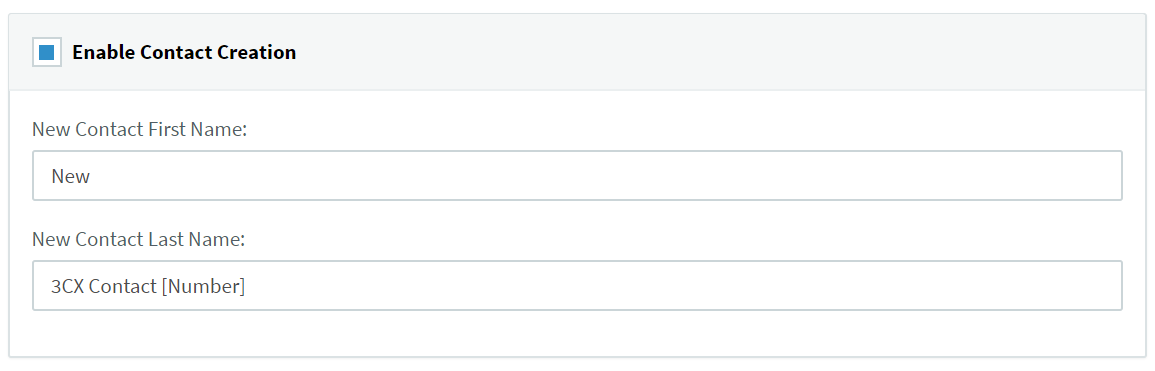Click blank panel area below Last Name field
Viewport: 1155px width, 371px height.
577,333
